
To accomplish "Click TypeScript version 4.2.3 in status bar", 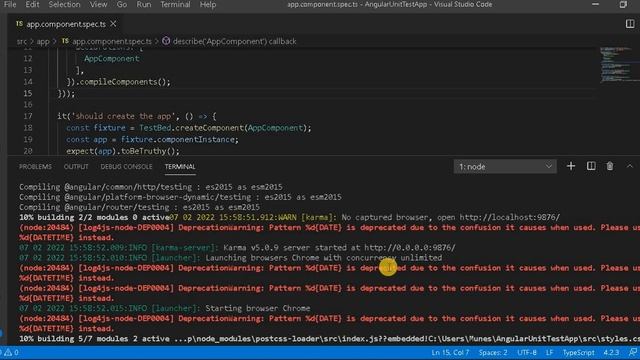I will 611,352.
